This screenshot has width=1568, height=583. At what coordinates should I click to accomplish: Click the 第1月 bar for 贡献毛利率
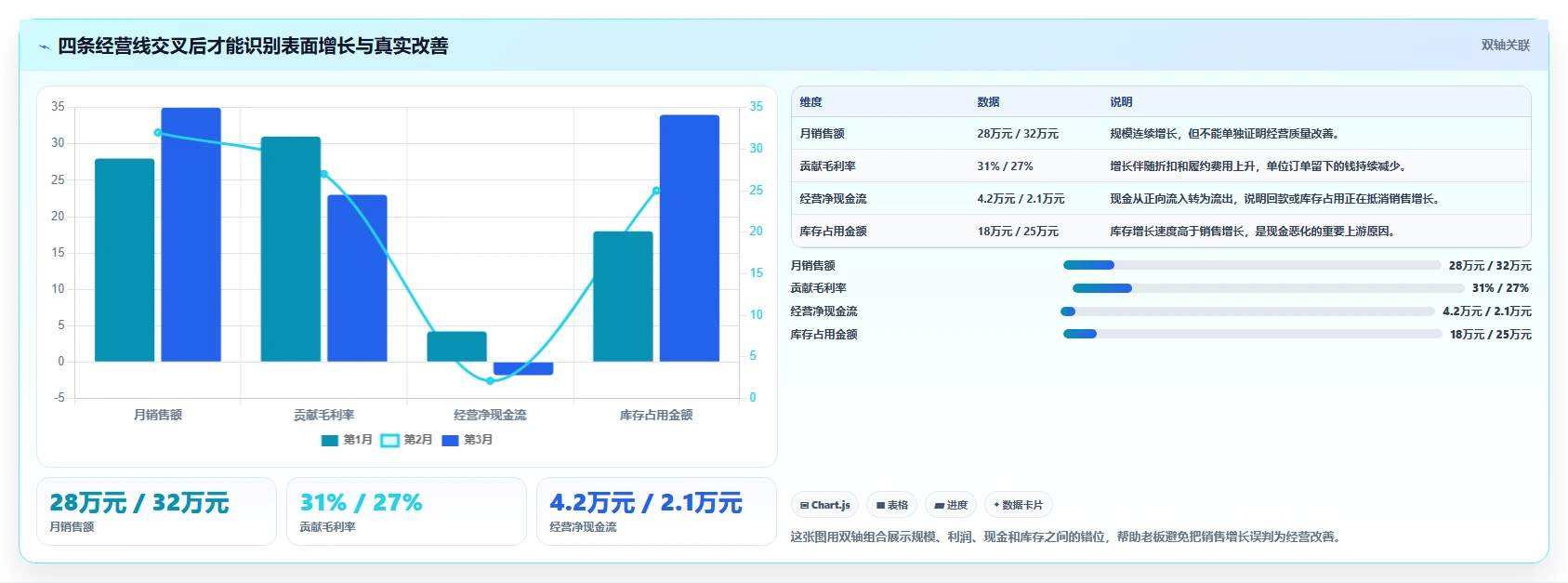(x=291, y=249)
